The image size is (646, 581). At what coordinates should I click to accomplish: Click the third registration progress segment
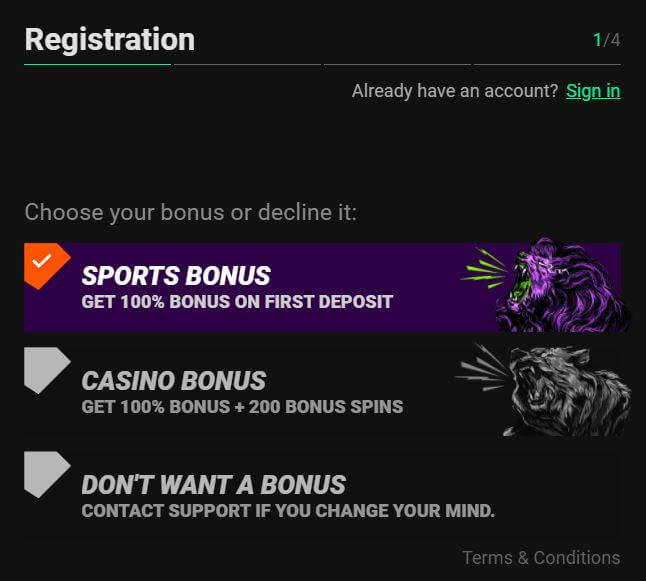(397, 64)
